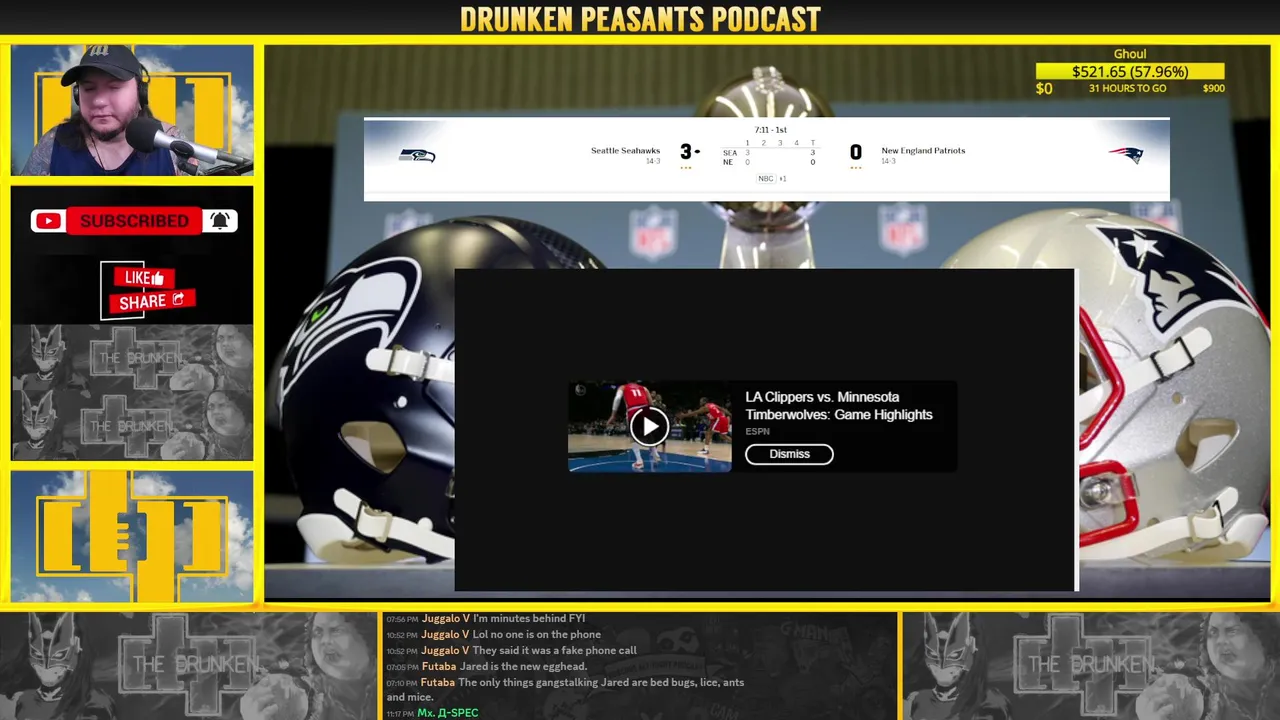
Task: Toggle the notification bell icon
Action: click(220, 221)
